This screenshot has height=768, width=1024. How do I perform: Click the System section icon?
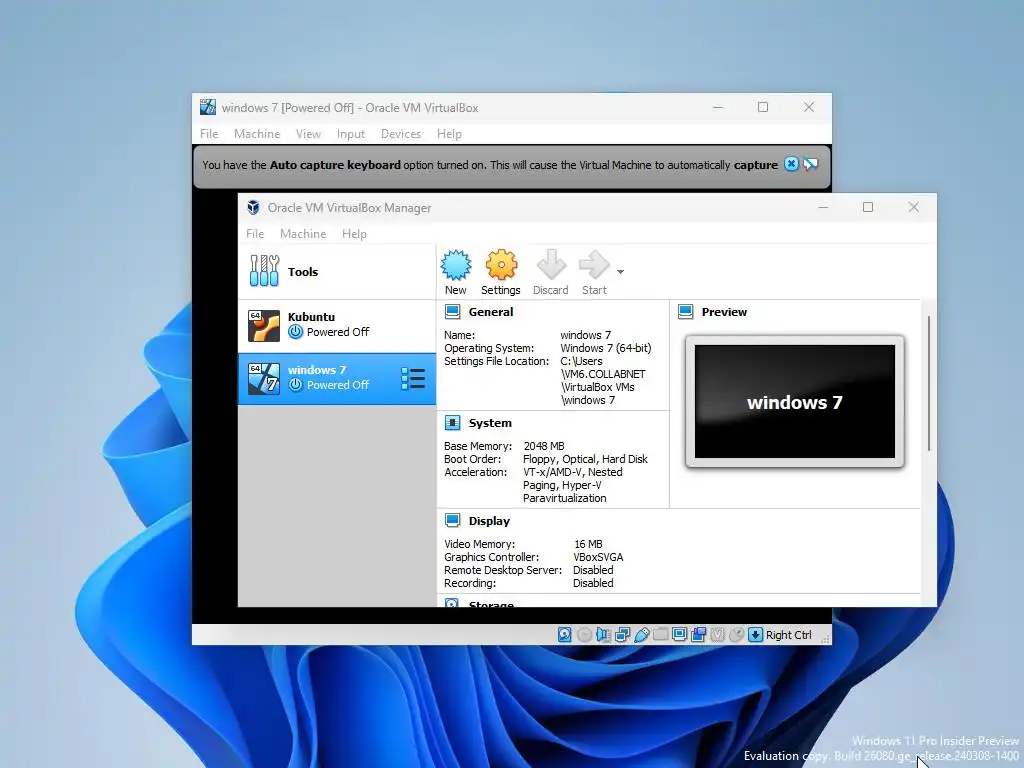pyautogui.click(x=453, y=423)
